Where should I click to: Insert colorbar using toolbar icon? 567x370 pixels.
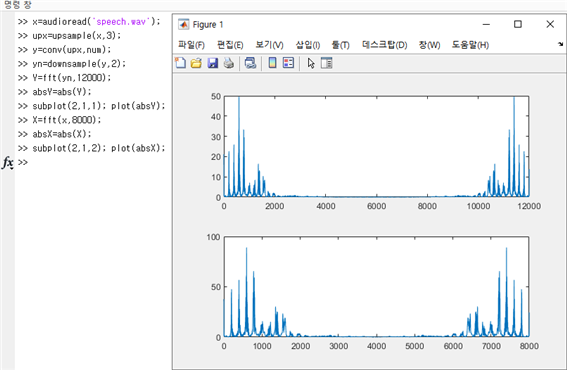[x=272, y=63]
